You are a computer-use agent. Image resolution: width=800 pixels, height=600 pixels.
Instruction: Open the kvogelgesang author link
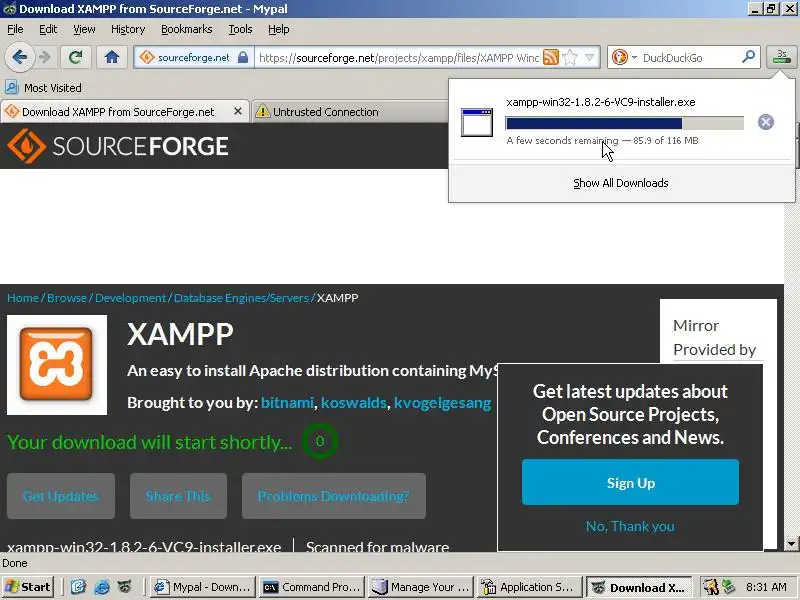coord(442,403)
